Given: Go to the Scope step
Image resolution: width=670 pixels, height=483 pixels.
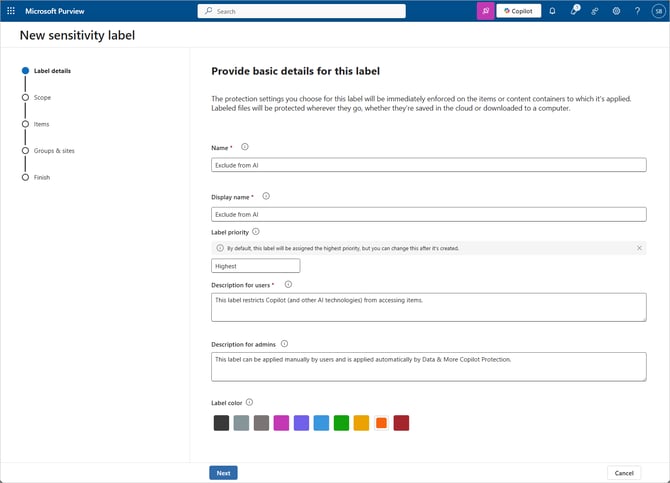Looking at the screenshot, I should click(x=42, y=97).
